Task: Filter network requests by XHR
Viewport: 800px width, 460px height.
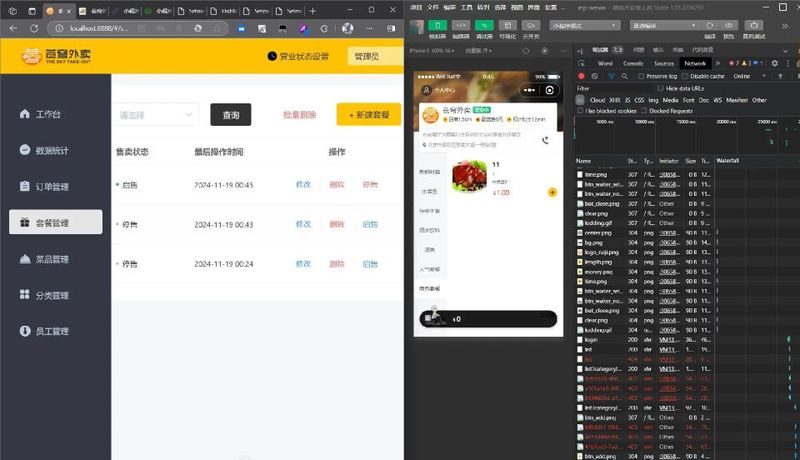Action: coord(615,100)
